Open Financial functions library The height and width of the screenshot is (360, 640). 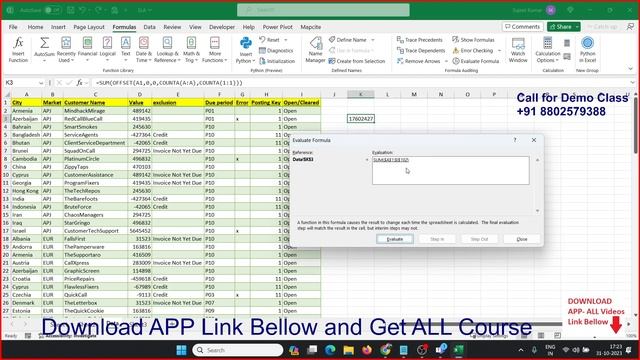87,50
